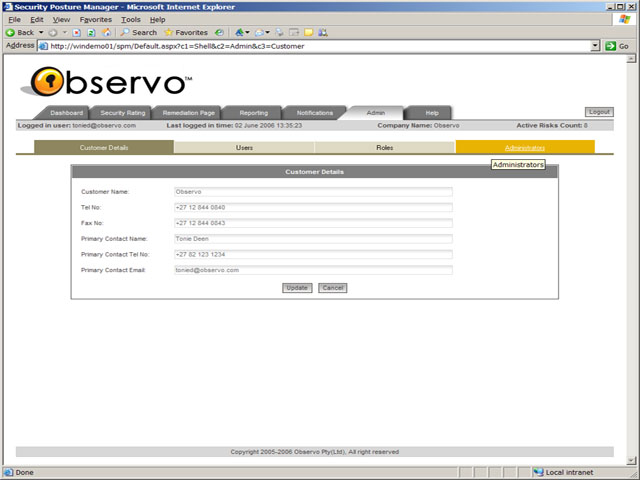
Task: Click the Mail toolbar icon
Action: [259, 33]
